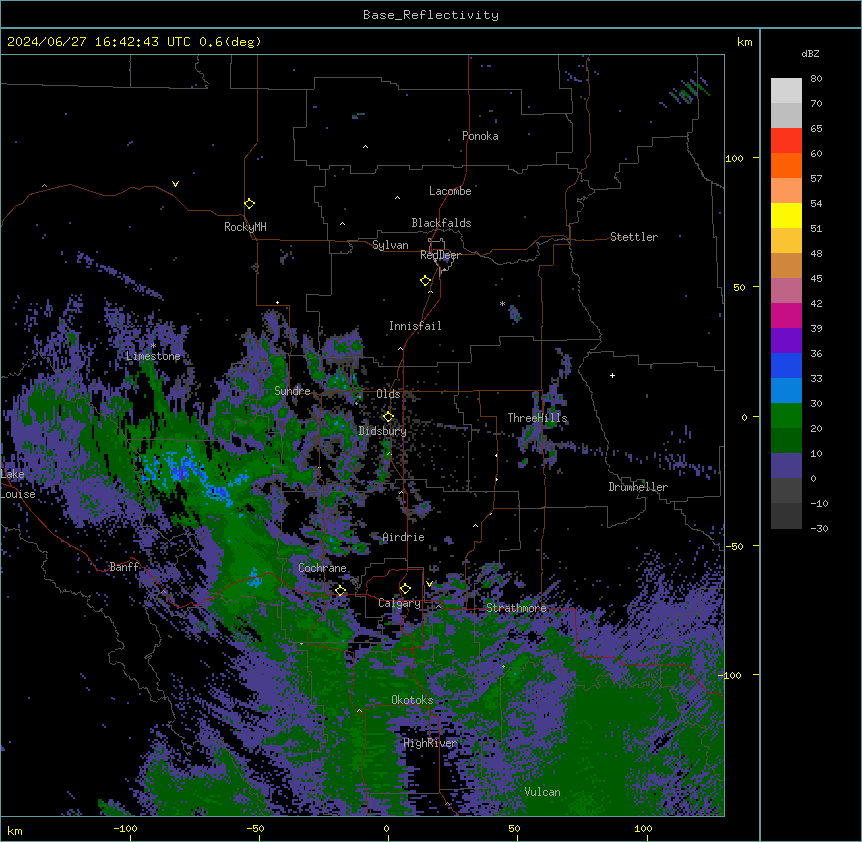
Task: Click the Ponoka city label
Action: pos(480,136)
